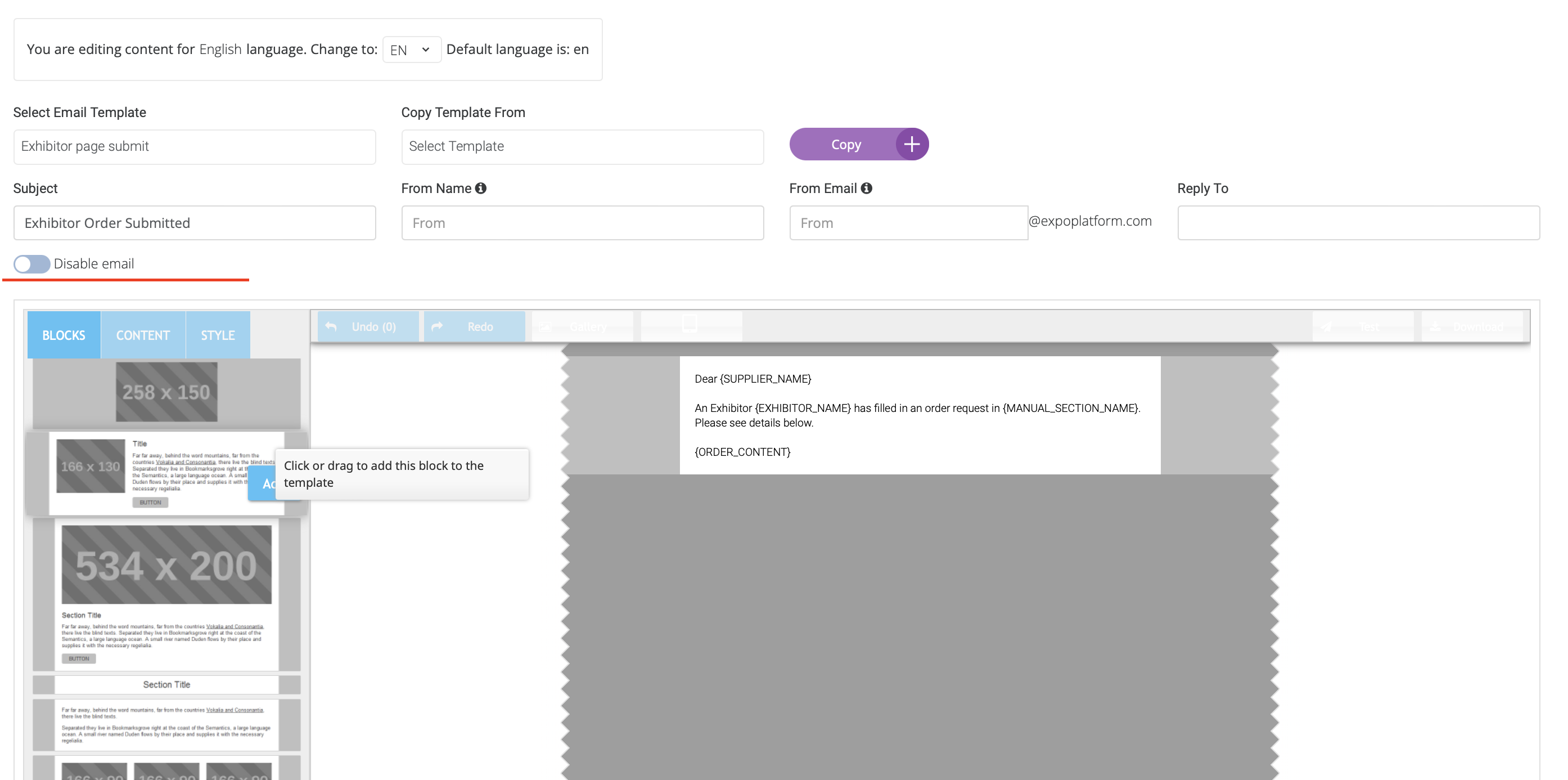
Task: Toggle the Disable email switch
Action: coord(31,265)
